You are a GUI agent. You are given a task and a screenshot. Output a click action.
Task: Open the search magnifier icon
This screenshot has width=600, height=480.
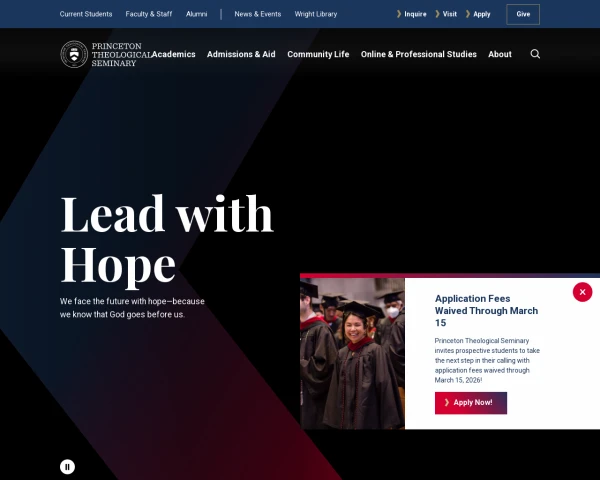coord(535,54)
